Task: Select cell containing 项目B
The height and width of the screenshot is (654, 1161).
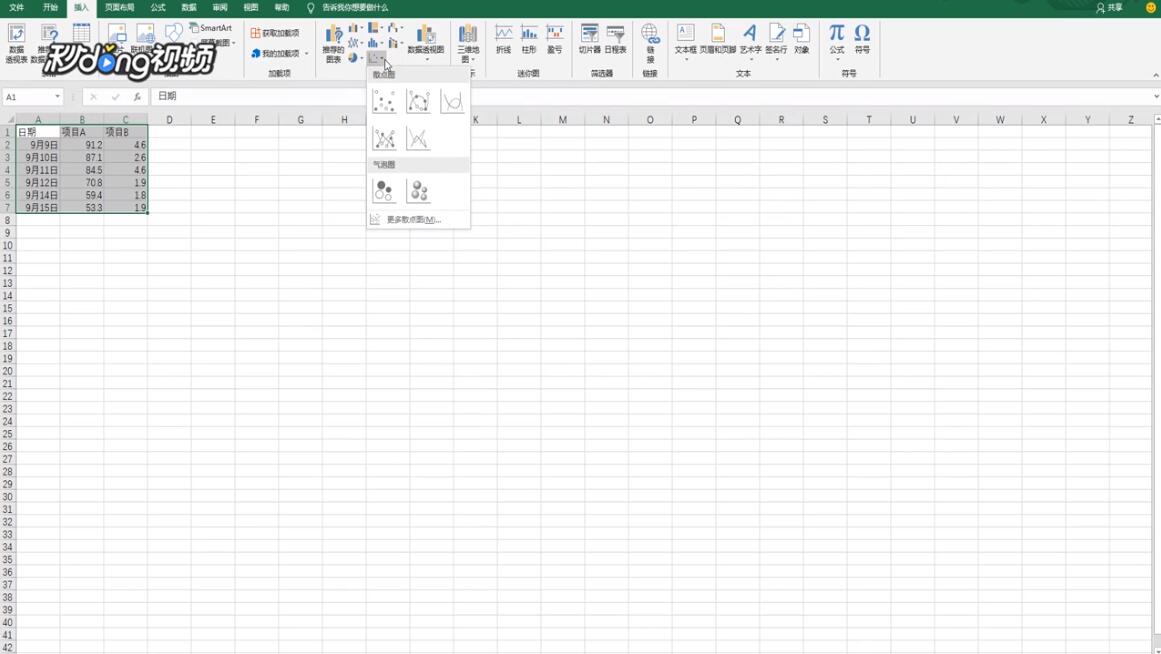Action: click(x=125, y=132)
